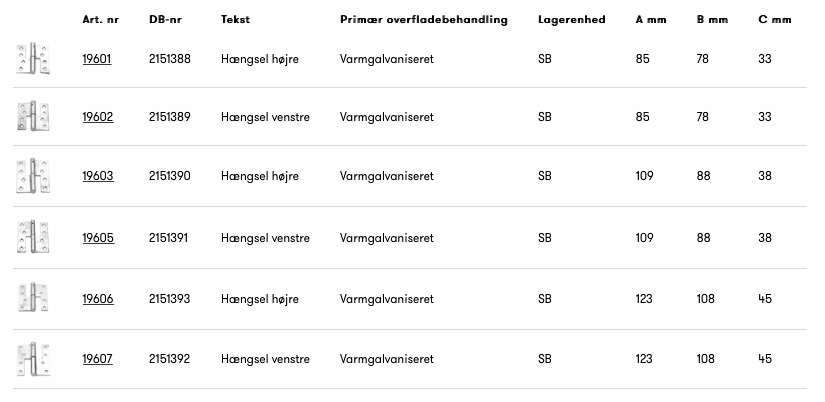The width and height of the screenshot is (825, 402).
Task: Click hinge thumbnail for article 19607
Action: click(x=32, y=359)
